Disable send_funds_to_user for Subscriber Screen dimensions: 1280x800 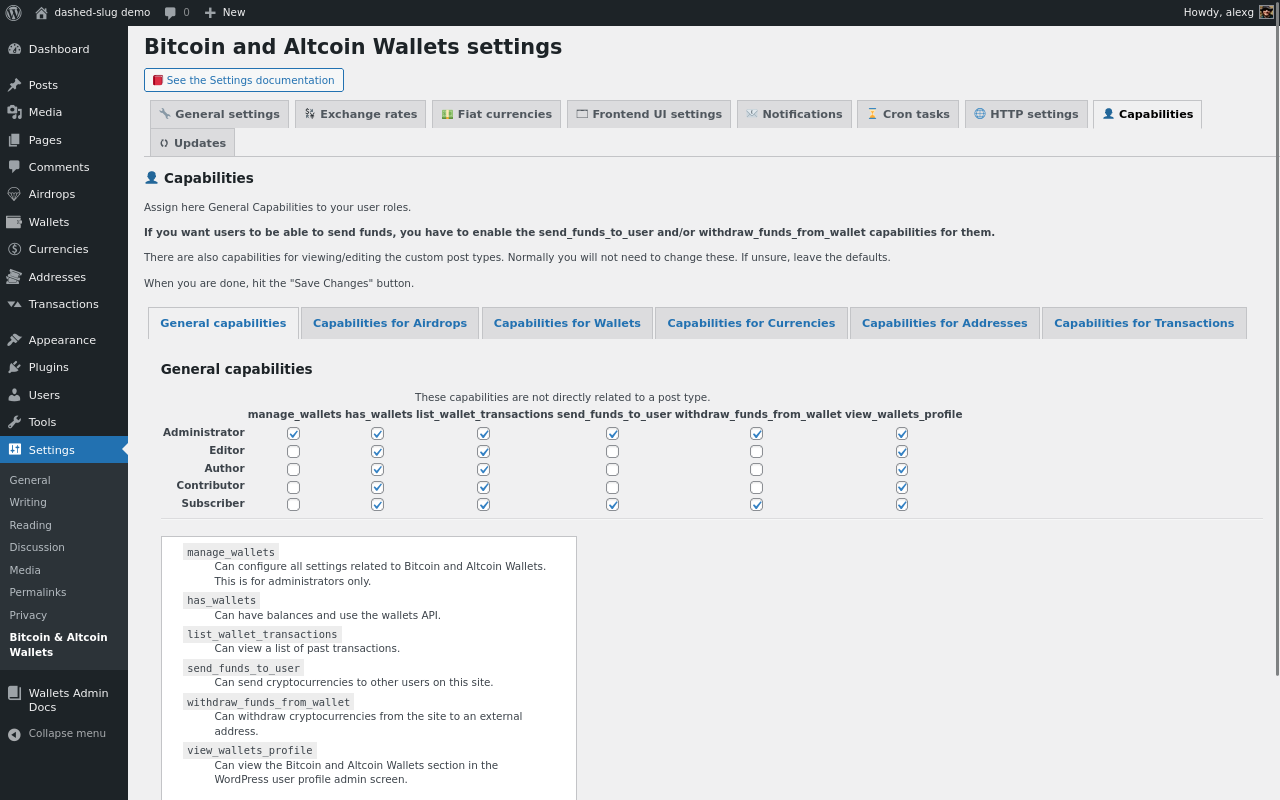pyautogui.click(x=612, y=504)
